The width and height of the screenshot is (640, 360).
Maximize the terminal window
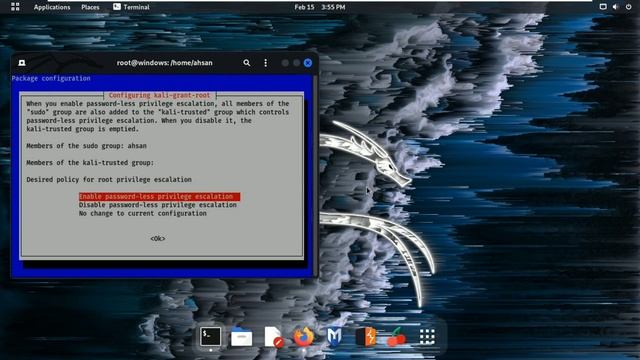(x=297, y=63)
